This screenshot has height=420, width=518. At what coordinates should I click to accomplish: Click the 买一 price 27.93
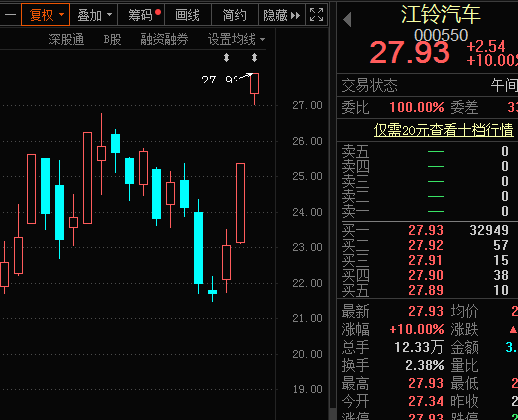click(x=426, y=230)
